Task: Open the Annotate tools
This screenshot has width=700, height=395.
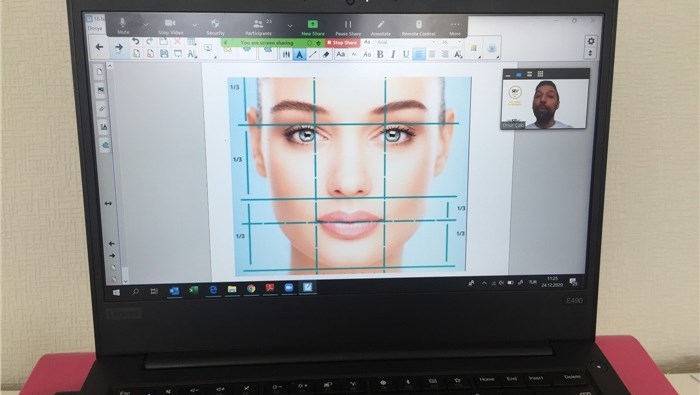Action: coord(381,28)
